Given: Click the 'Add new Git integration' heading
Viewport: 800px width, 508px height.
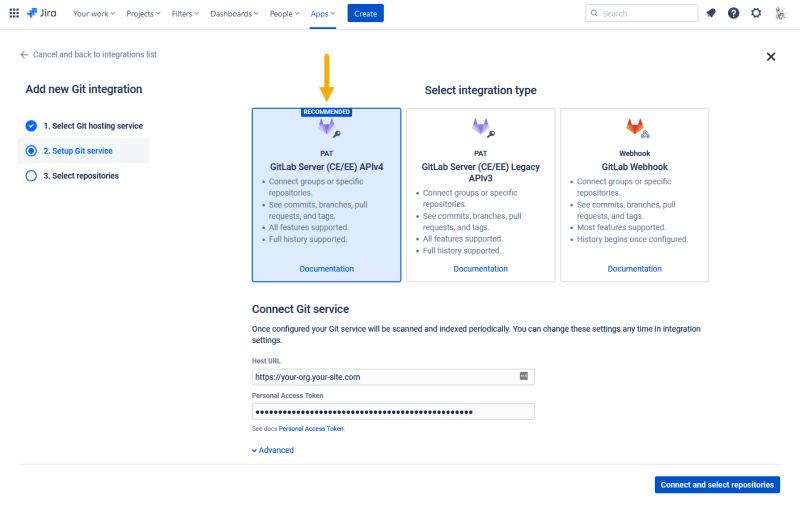Looking at the screenshot, I should point(84,89).
